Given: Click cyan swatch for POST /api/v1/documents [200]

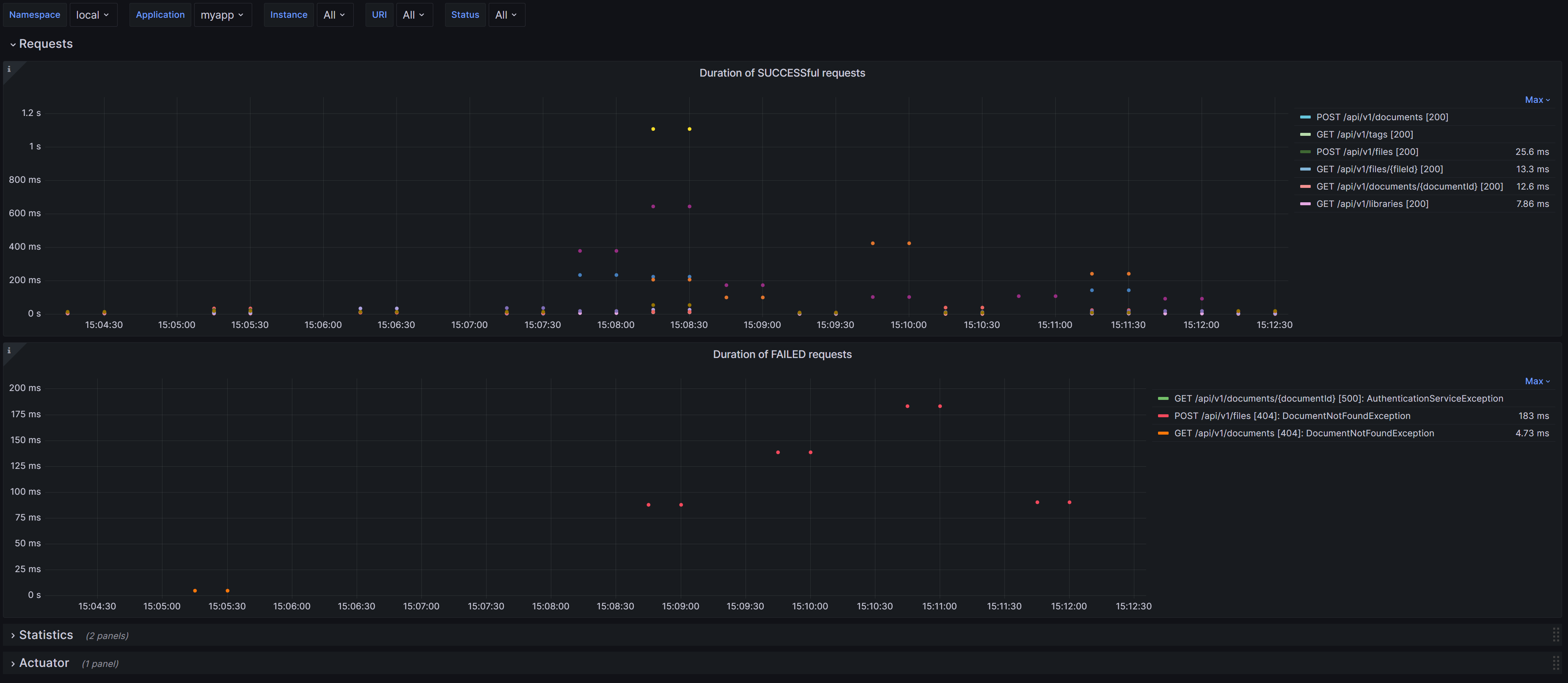Looking at the screenshot, I should coord(1305,118).
